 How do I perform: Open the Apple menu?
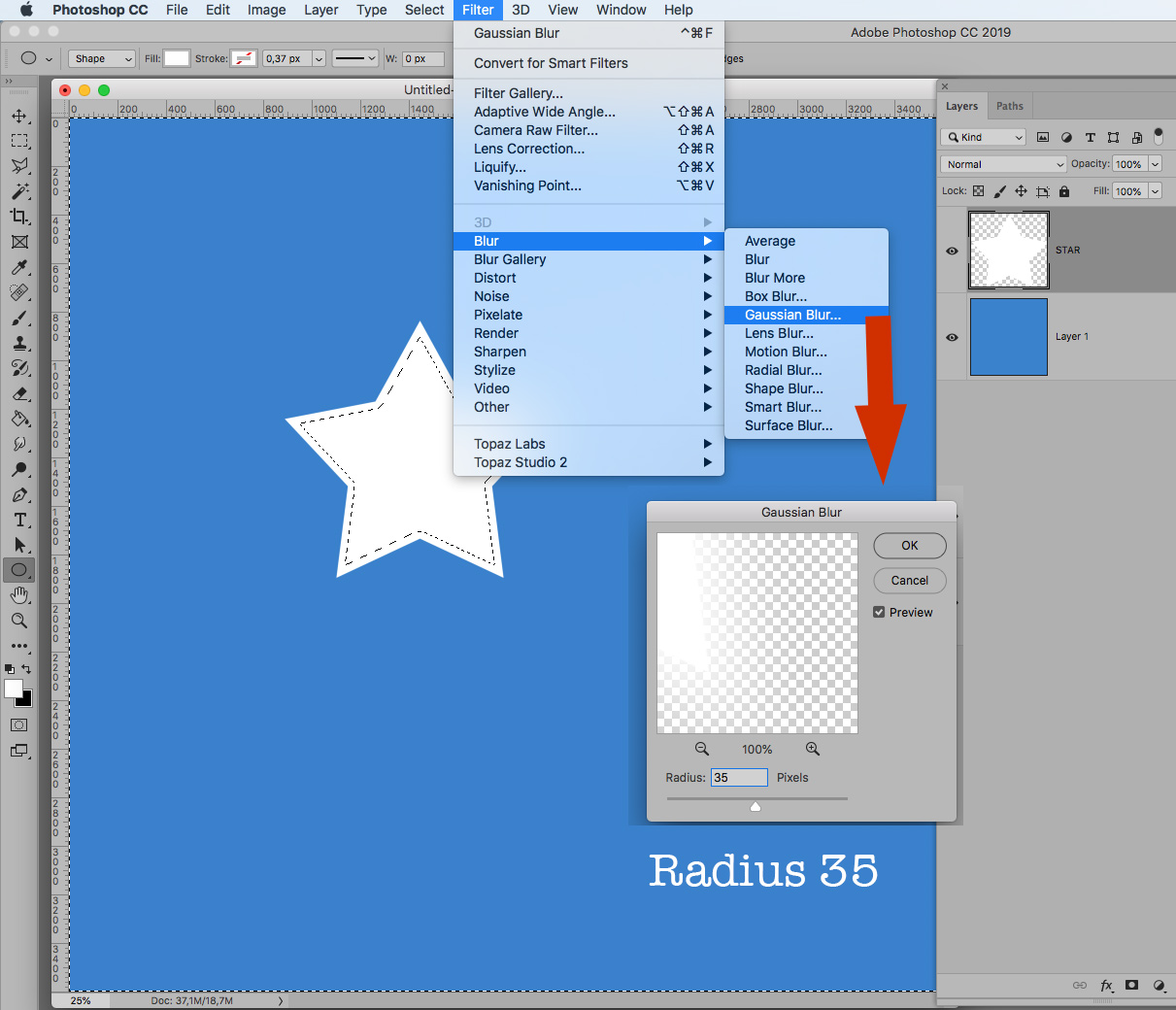click(x=26, y=10)
